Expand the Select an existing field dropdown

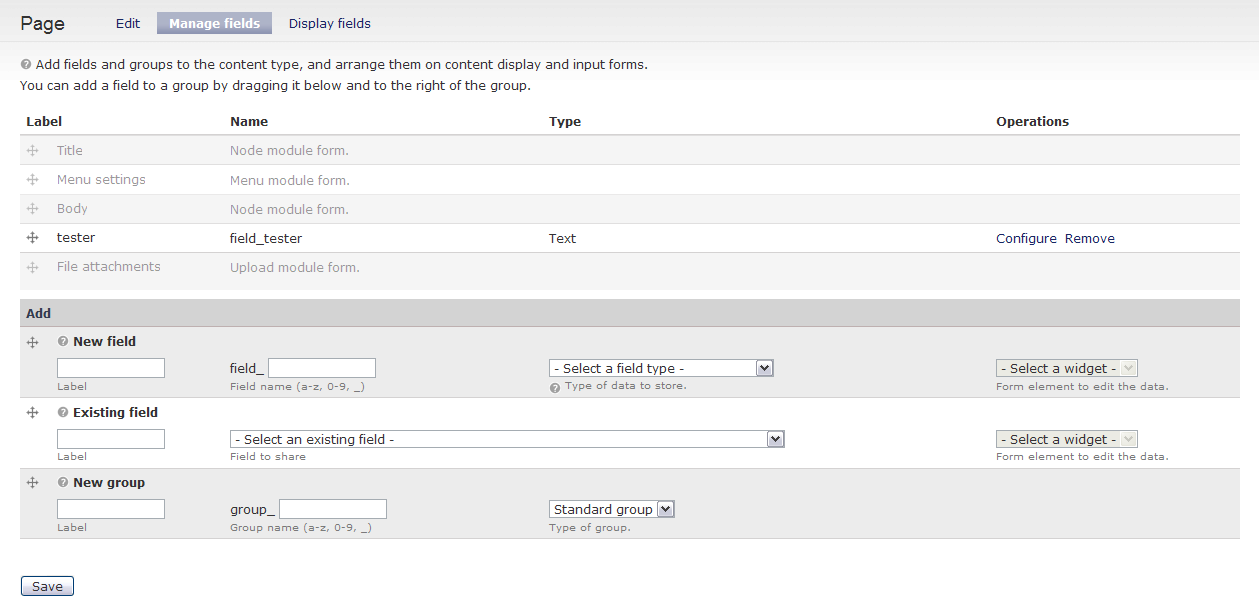[506, 439]
